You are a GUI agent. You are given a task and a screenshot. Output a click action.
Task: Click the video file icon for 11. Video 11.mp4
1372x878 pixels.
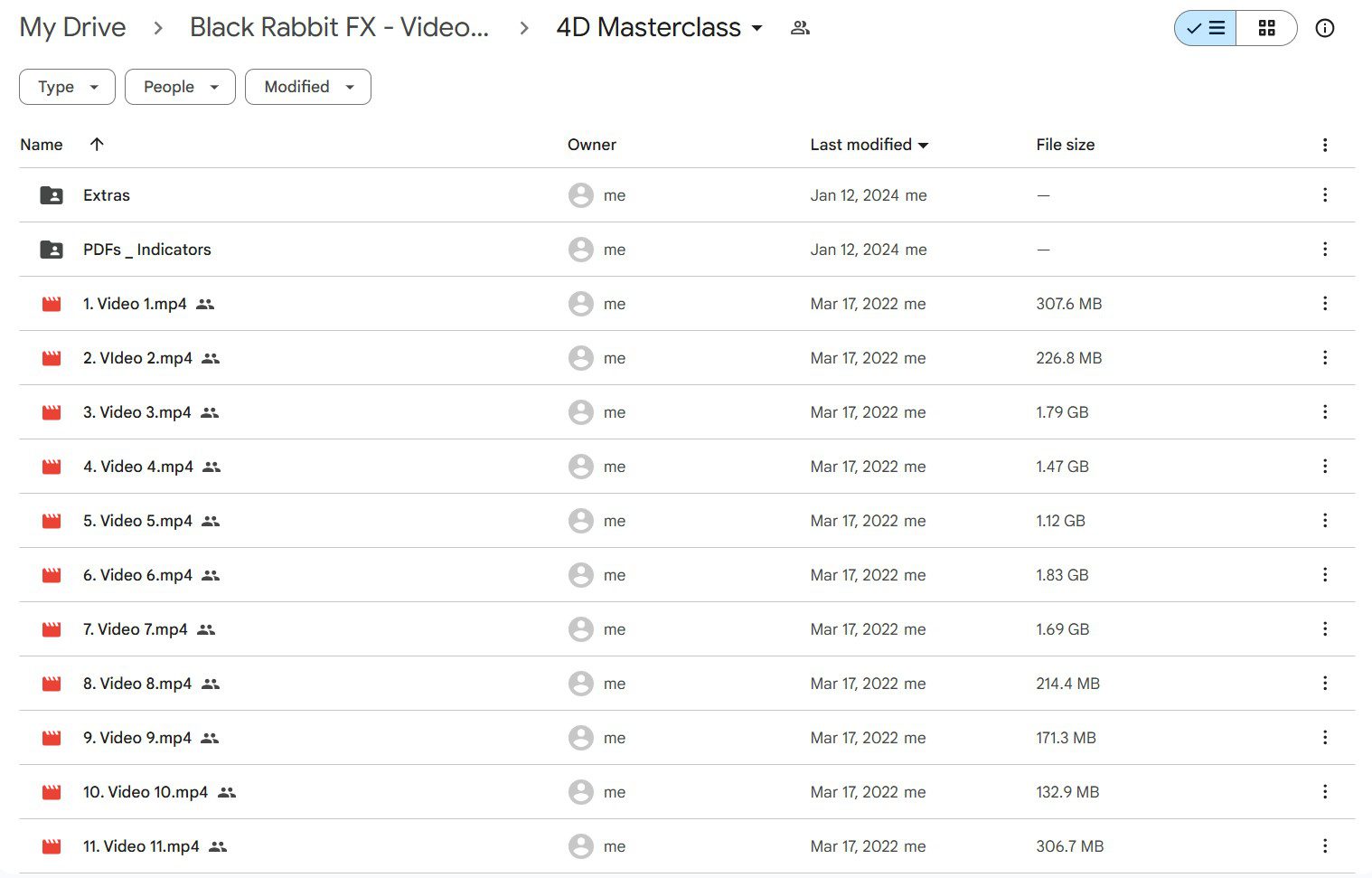[x=52, y=846]
